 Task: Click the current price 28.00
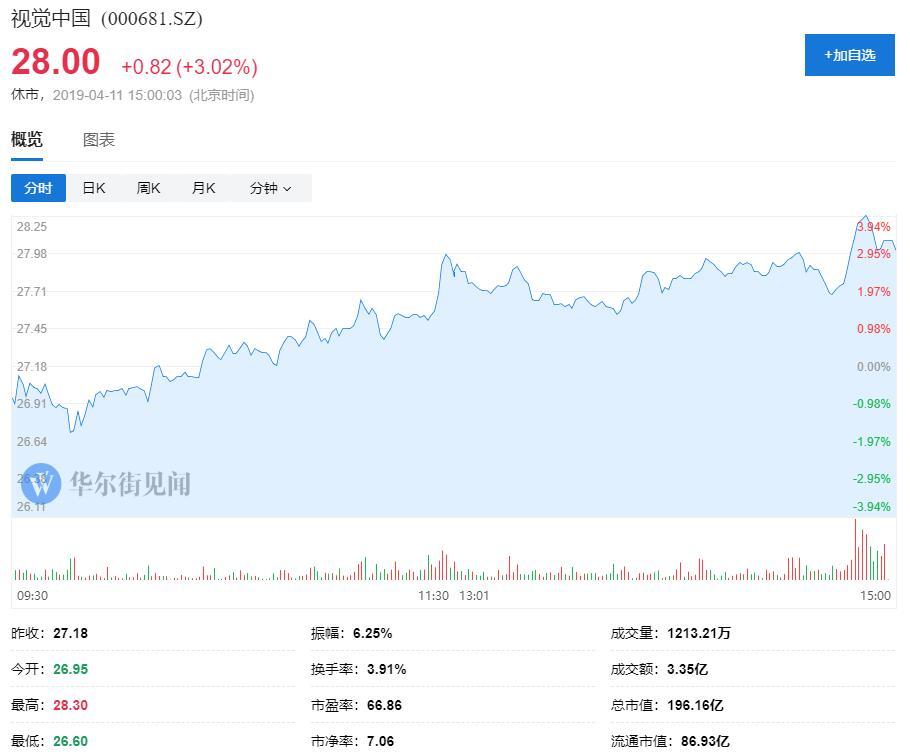pos(56,62)
